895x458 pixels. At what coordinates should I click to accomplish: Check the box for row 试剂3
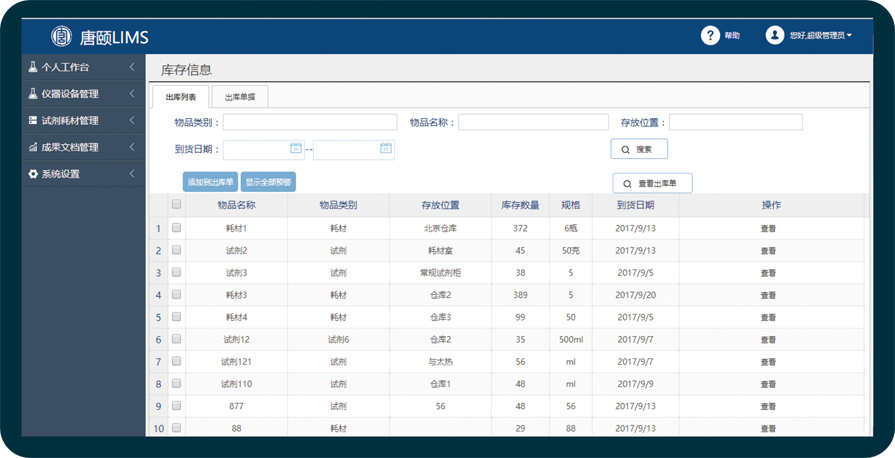click(176, 272)
